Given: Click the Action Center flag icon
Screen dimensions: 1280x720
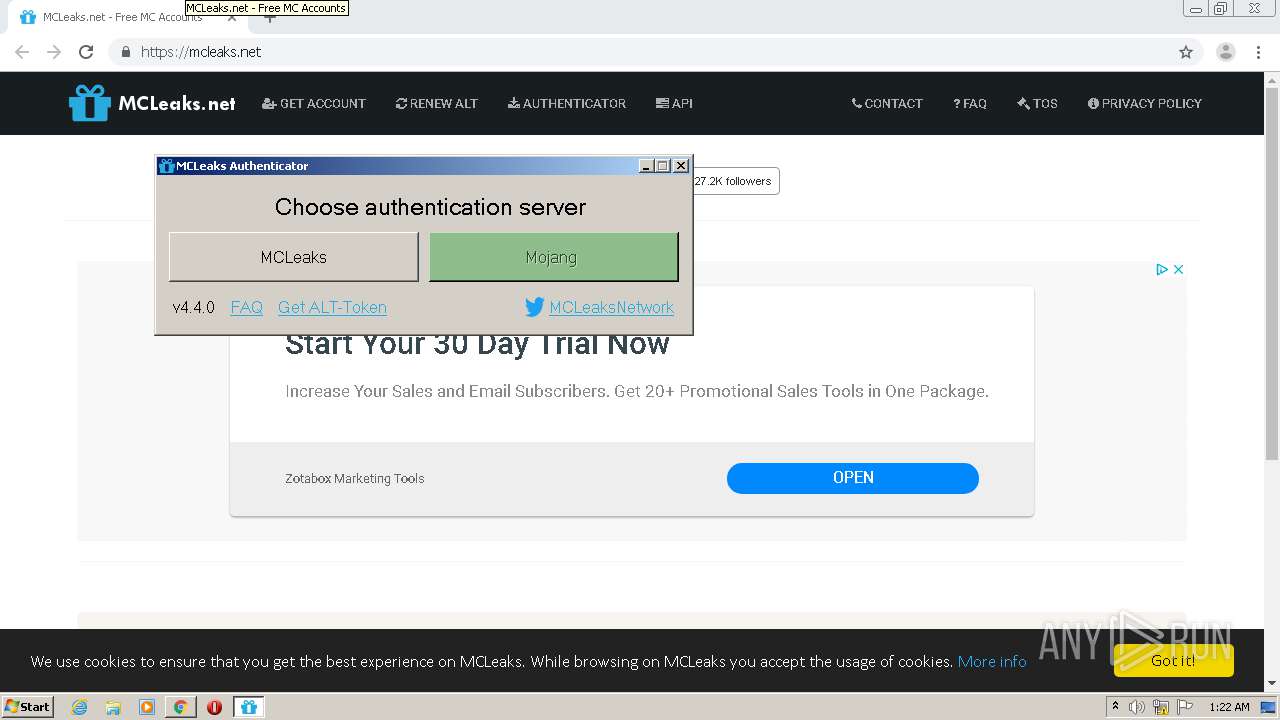Looking at the screenshot, I should tap(1185, 707).
